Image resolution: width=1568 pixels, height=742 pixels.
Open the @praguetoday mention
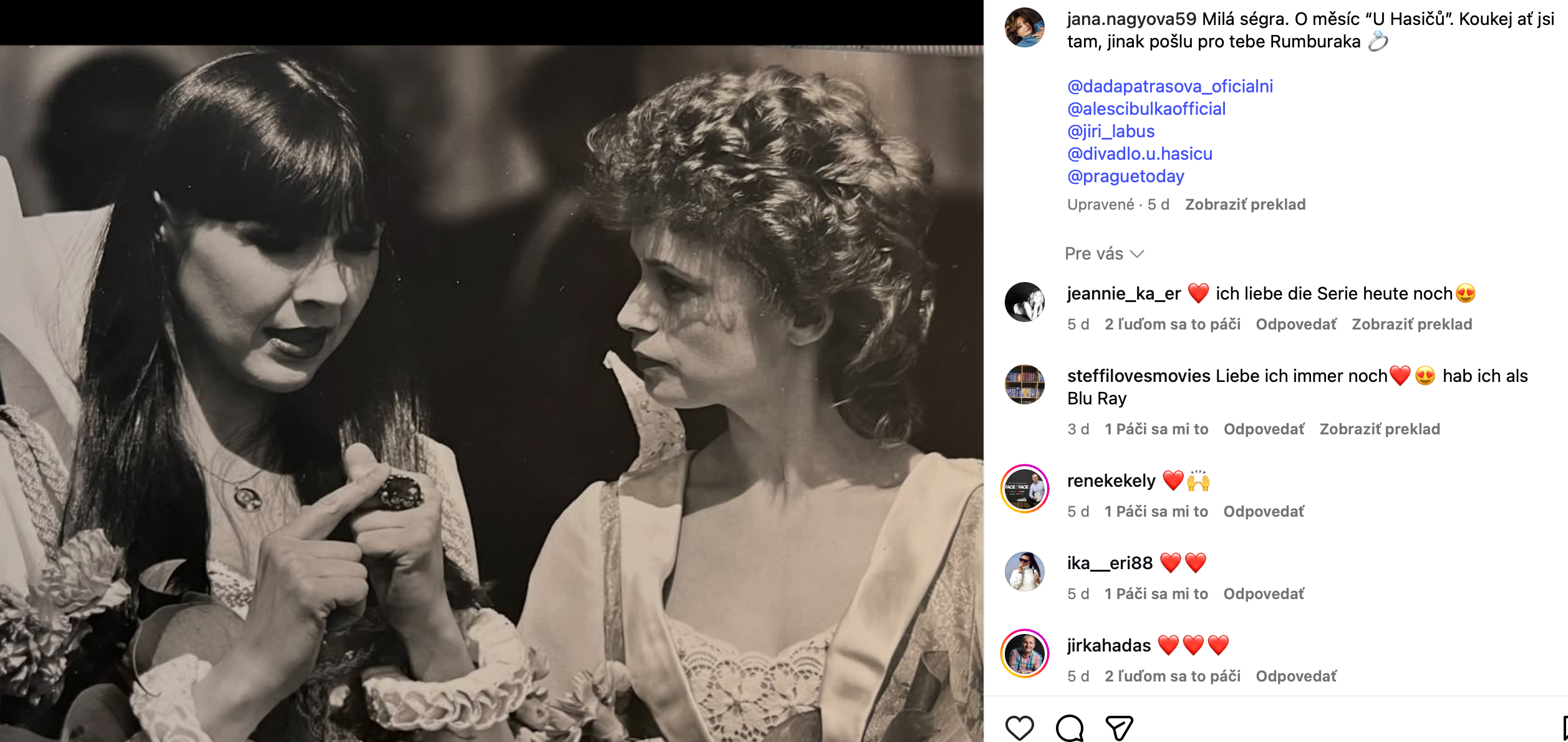tap(1125, 176)
